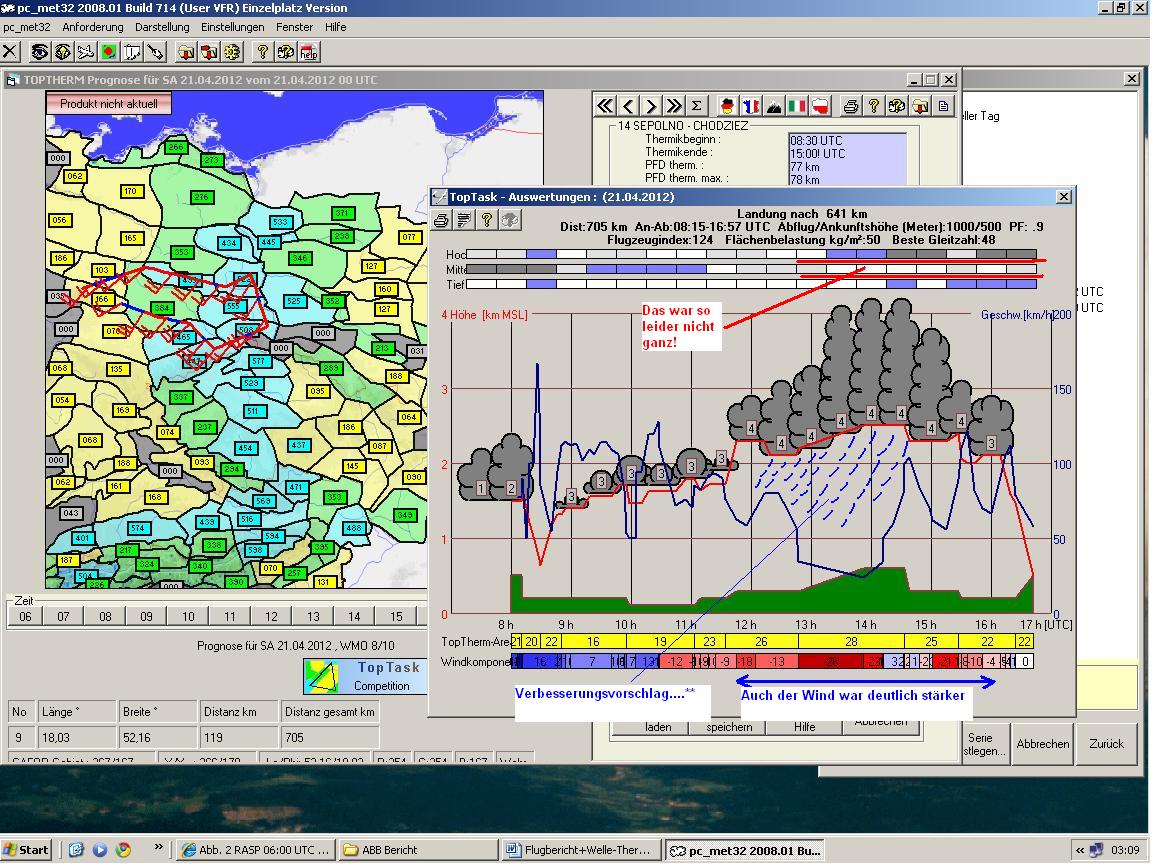Switch Zeit selector to hour 06
The image size is (1152, 864).
click(26, 617)
